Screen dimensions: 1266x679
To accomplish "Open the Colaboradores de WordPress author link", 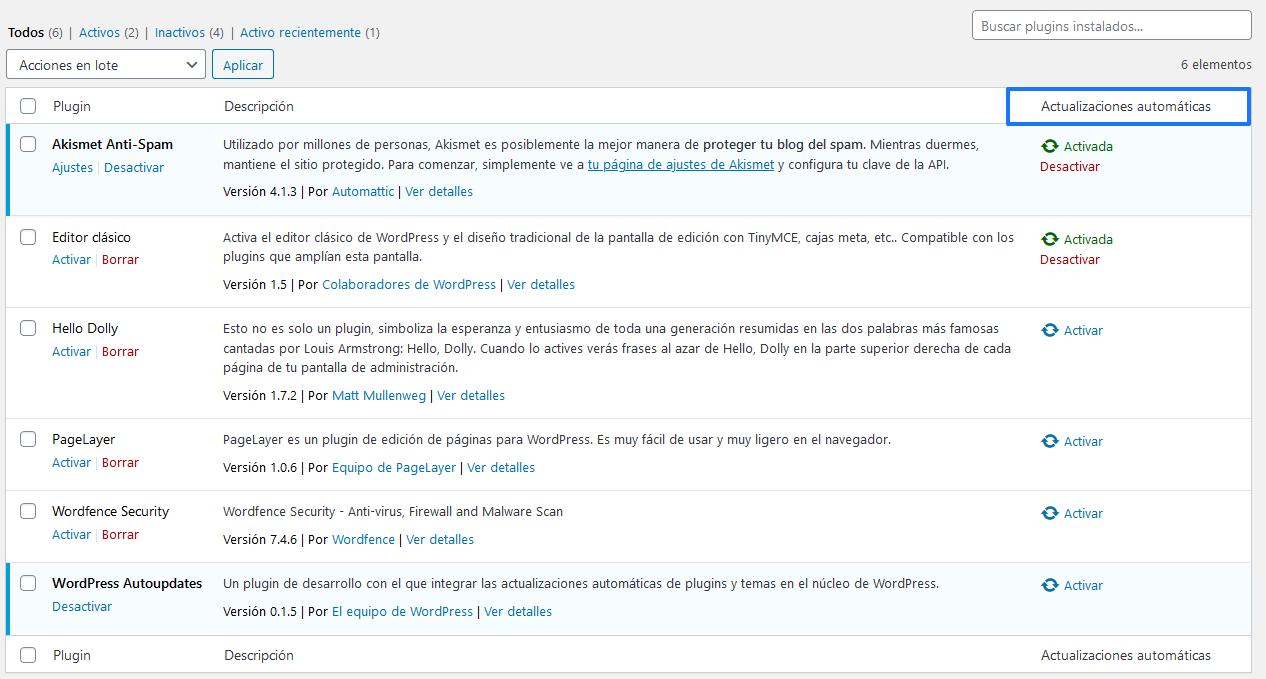I will [409, 284].
